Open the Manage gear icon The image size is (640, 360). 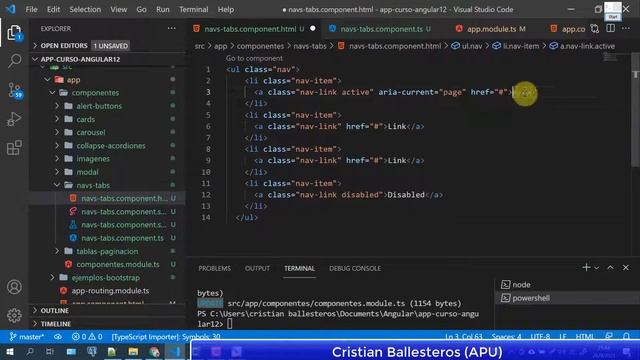(x=14, y=315)
